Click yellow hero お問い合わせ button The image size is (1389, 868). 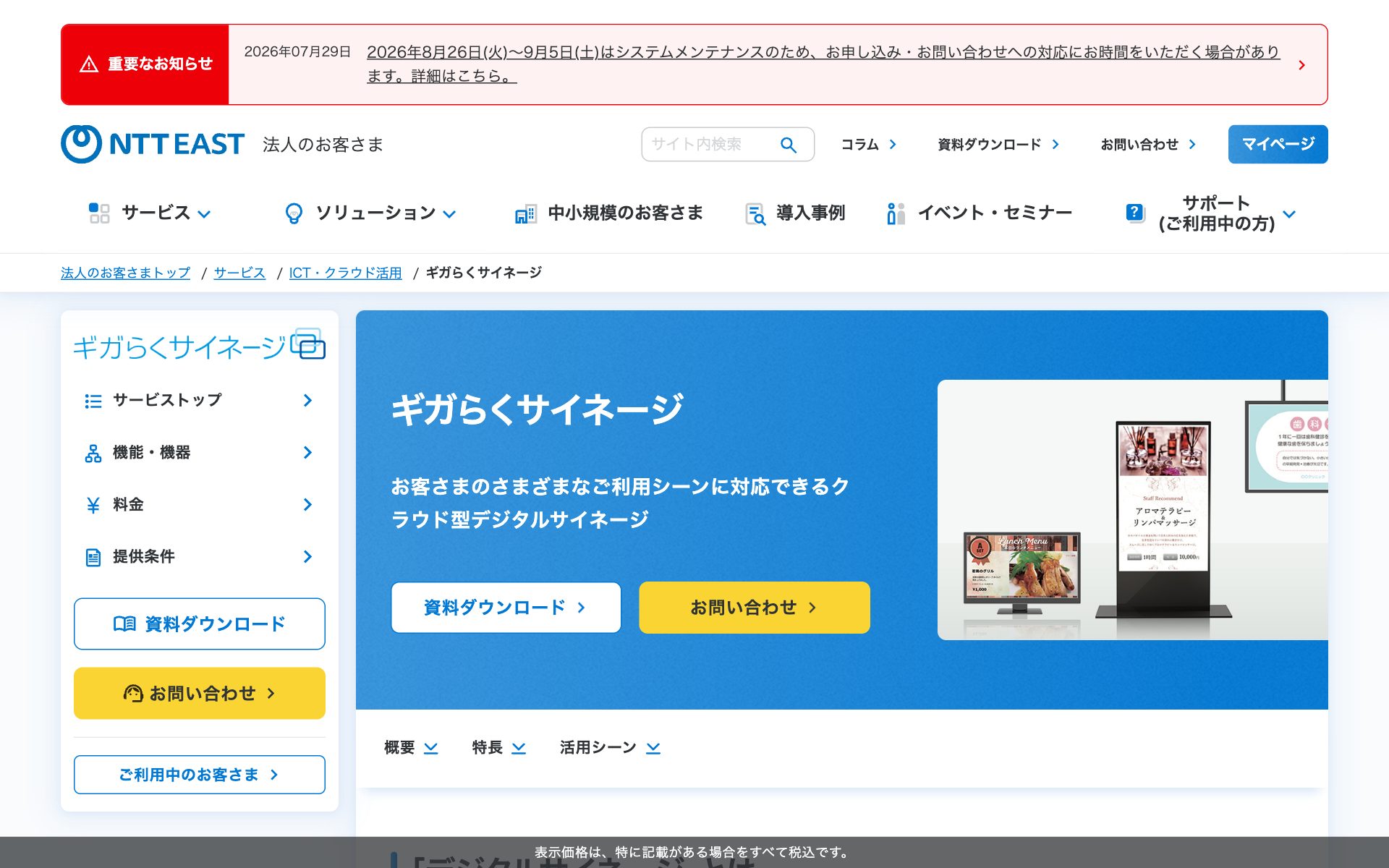[x=755, y=608]
